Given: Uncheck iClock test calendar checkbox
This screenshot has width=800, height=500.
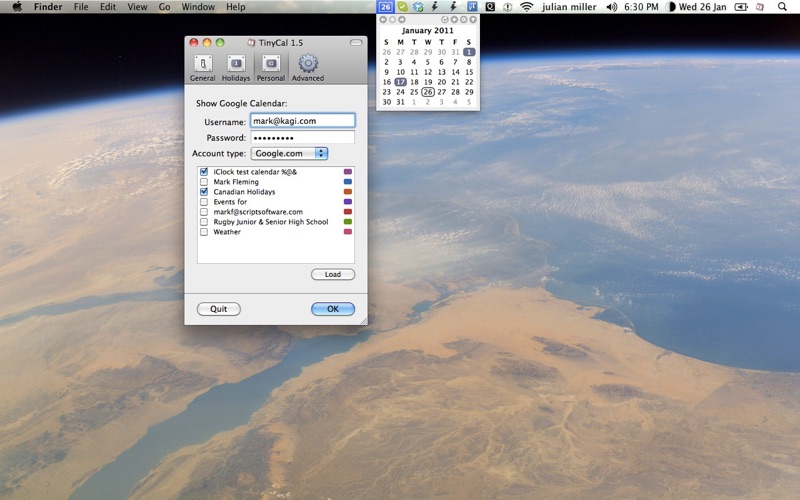Looking at the screenshot, I should tap(204, 172).
